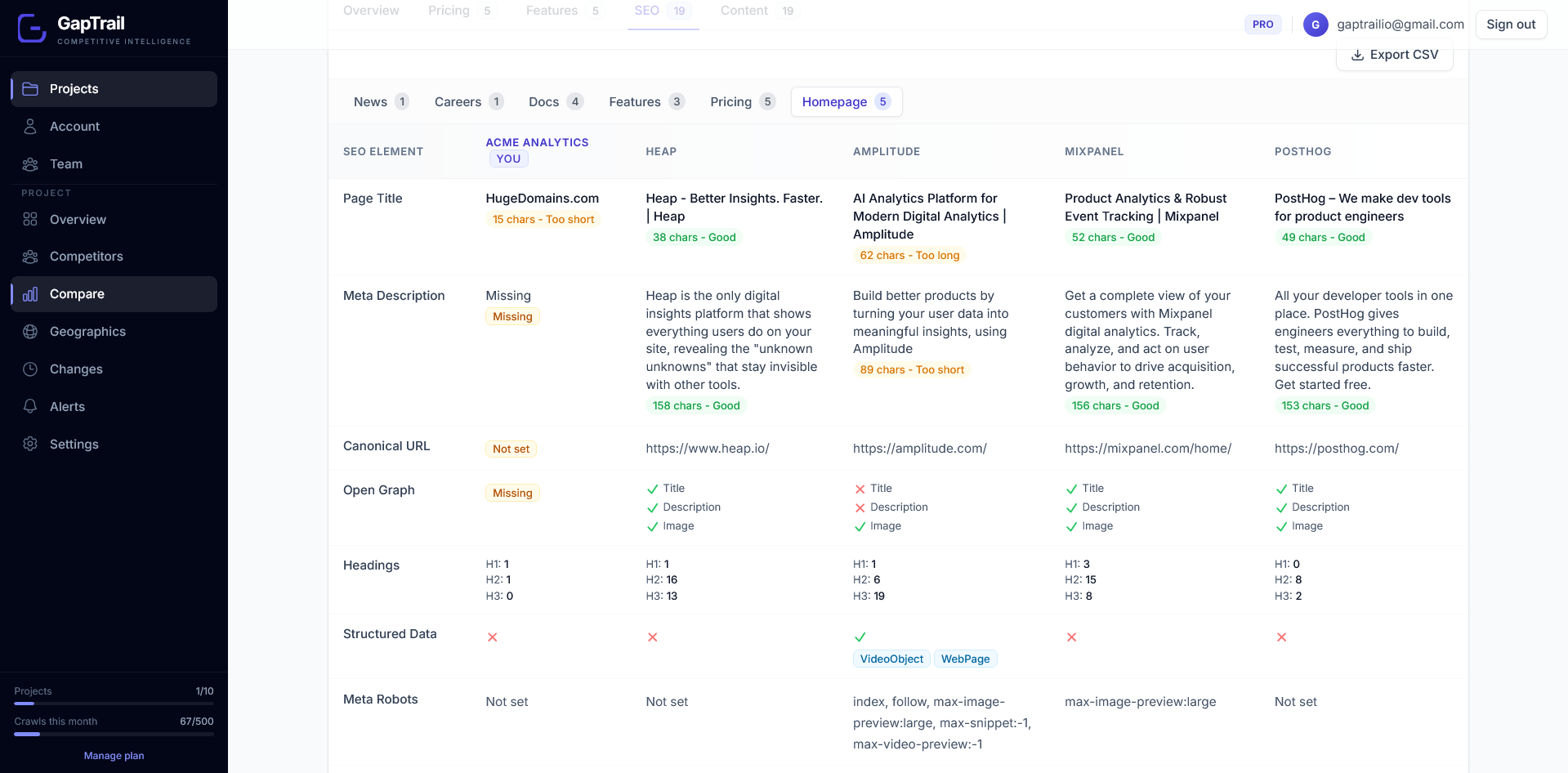This screenshot has height=773, width=1568.
Task: Click the Changes clock icon
Action: 30,369
